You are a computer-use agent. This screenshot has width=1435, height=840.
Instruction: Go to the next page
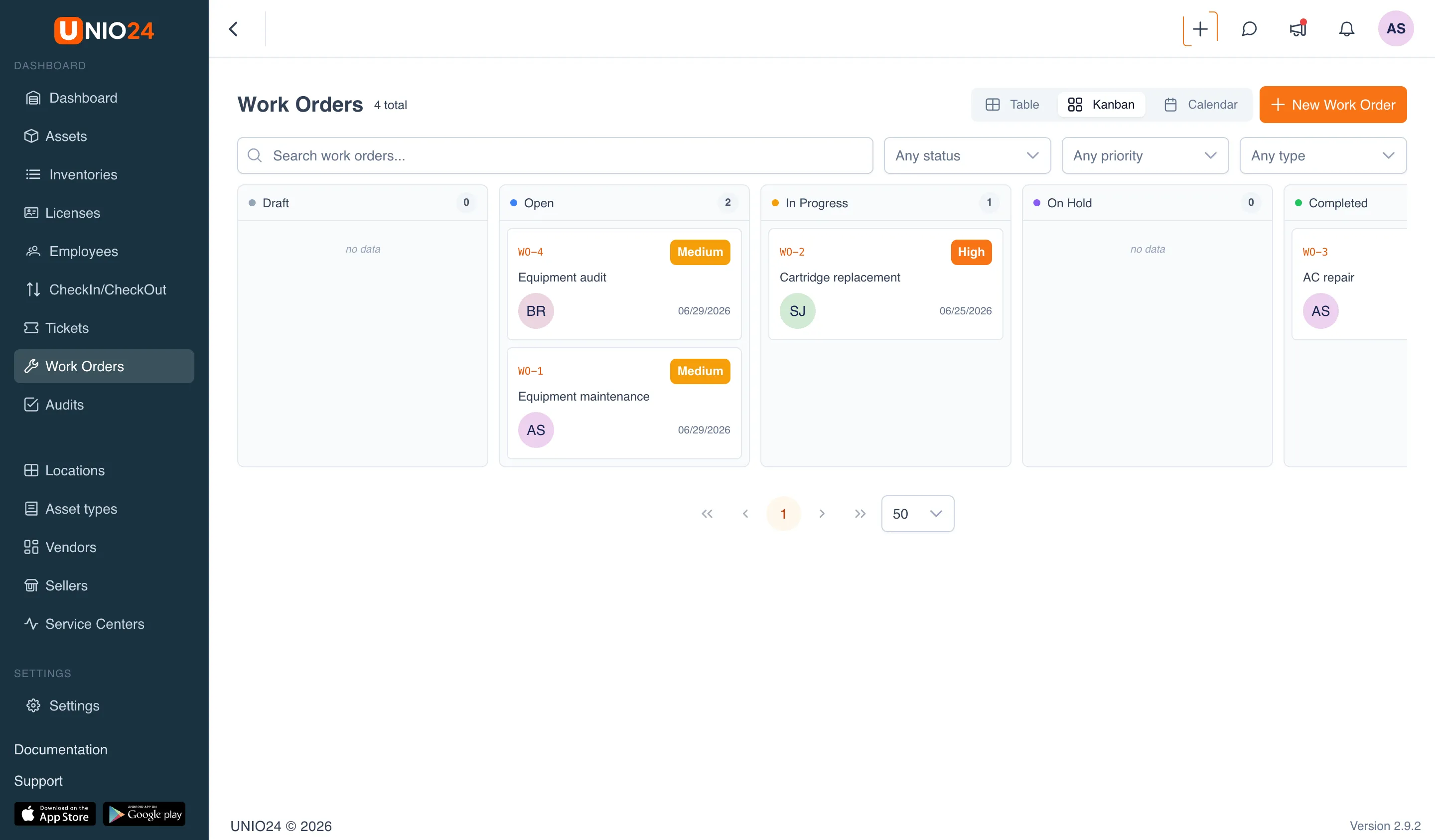point(822,514)
